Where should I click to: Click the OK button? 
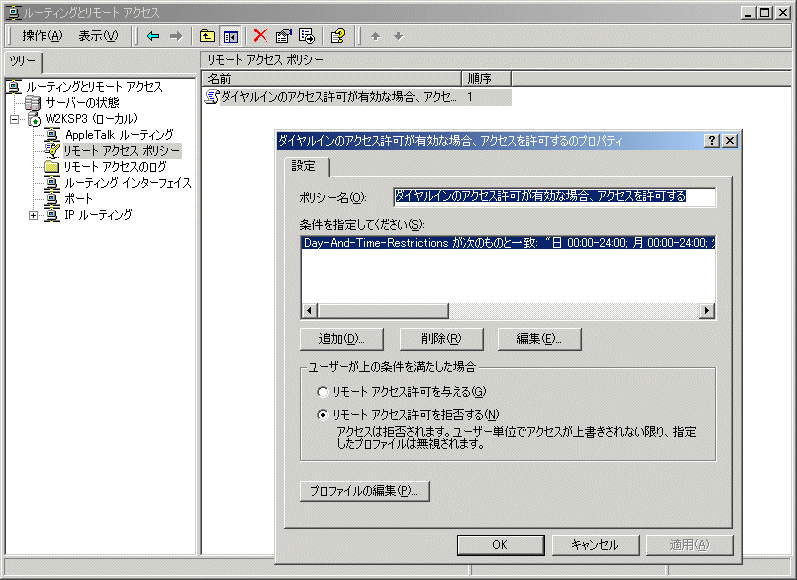tap(500, 545)
